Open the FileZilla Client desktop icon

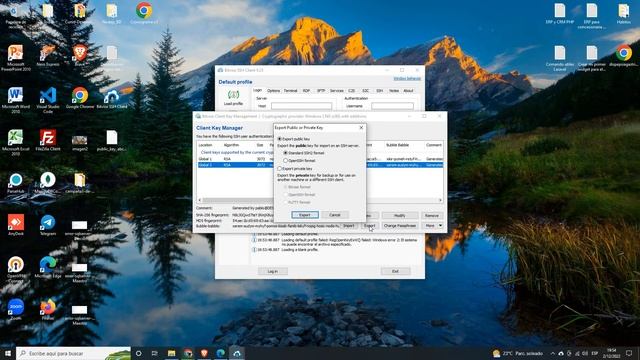pyautogui.click(x=48, y=140)
